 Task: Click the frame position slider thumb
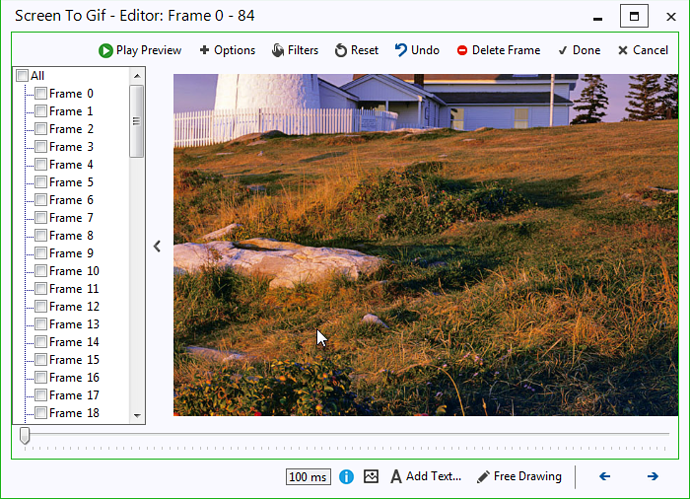coord(25,436)
